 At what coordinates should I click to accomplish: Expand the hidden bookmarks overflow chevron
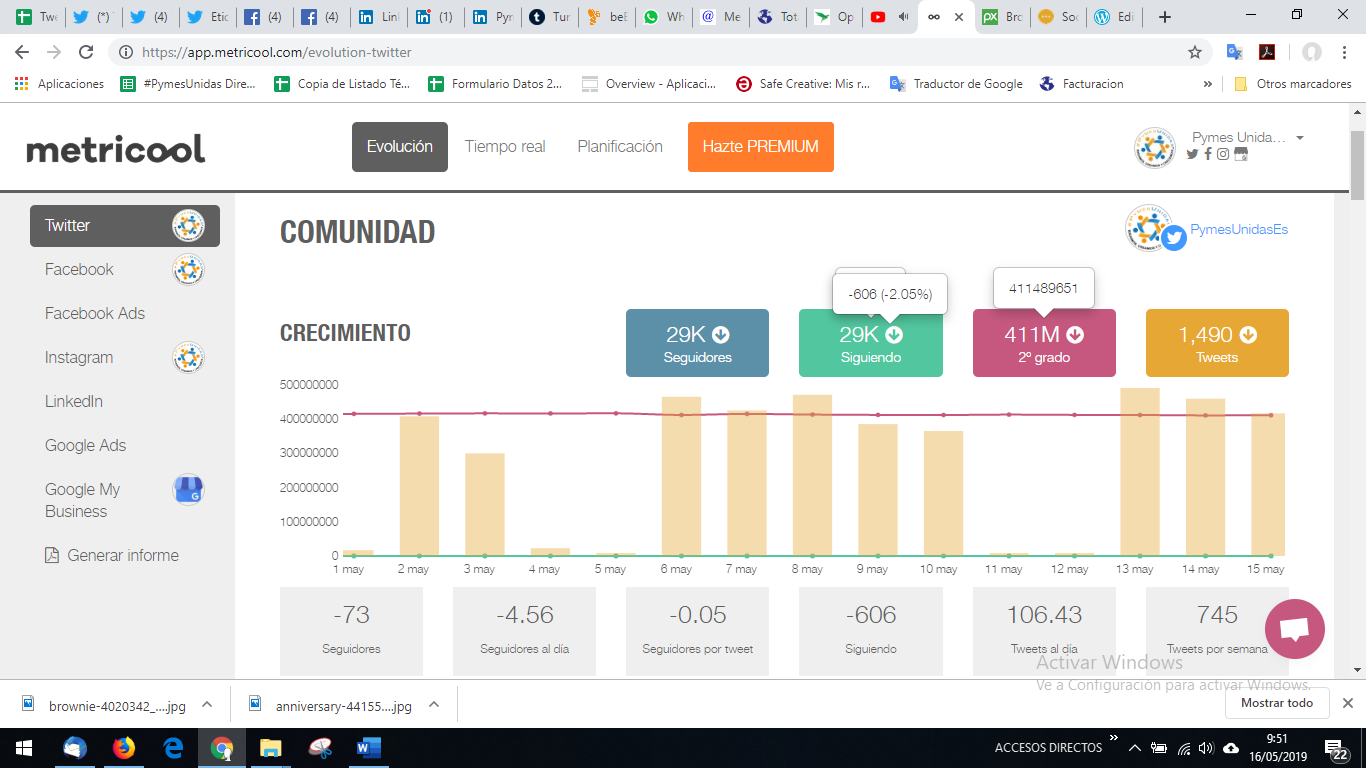coord(1208,84)
